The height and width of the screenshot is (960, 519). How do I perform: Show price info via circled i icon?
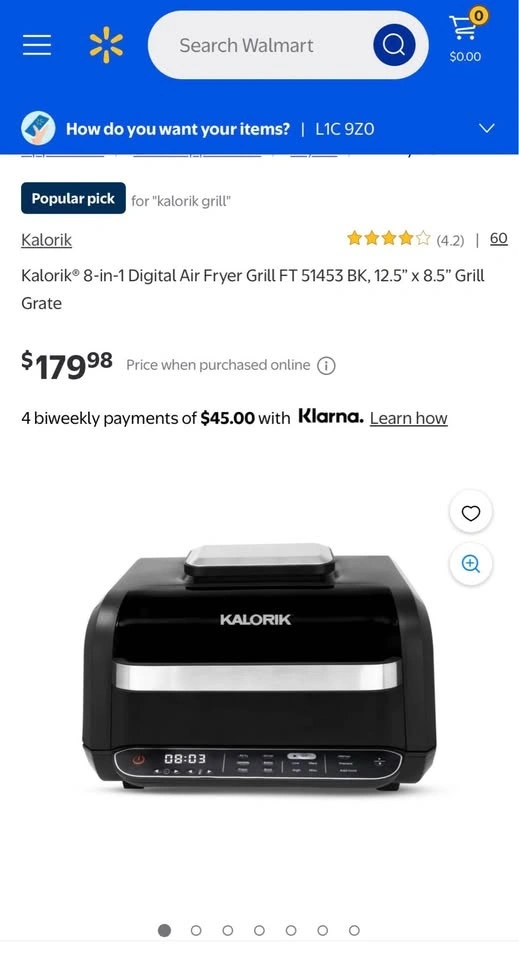point(326,366)
